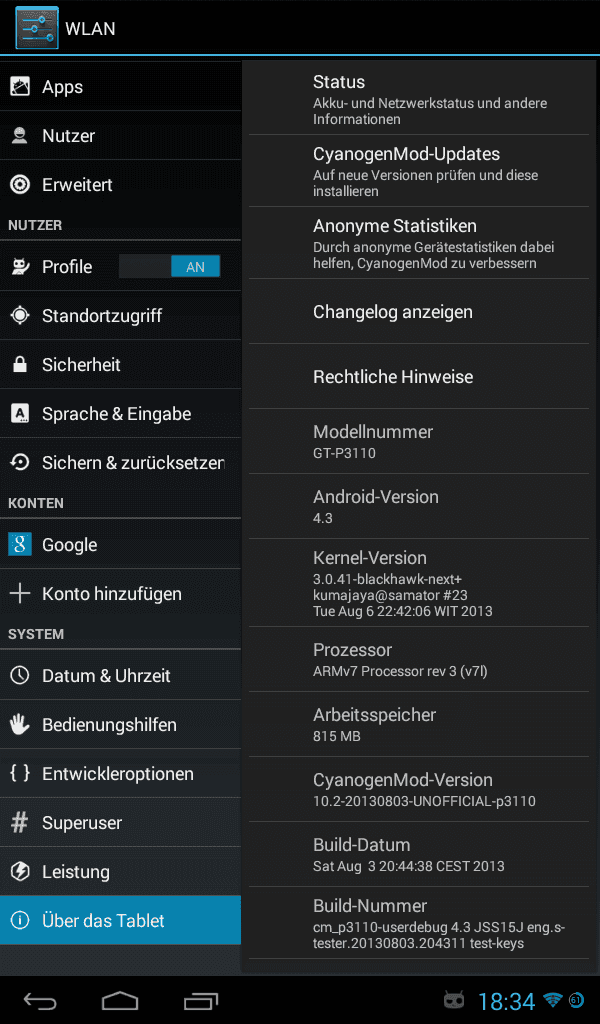Open Rechtliche Hinweise
Screen dimensions: 600x1024
click(418, 377)
